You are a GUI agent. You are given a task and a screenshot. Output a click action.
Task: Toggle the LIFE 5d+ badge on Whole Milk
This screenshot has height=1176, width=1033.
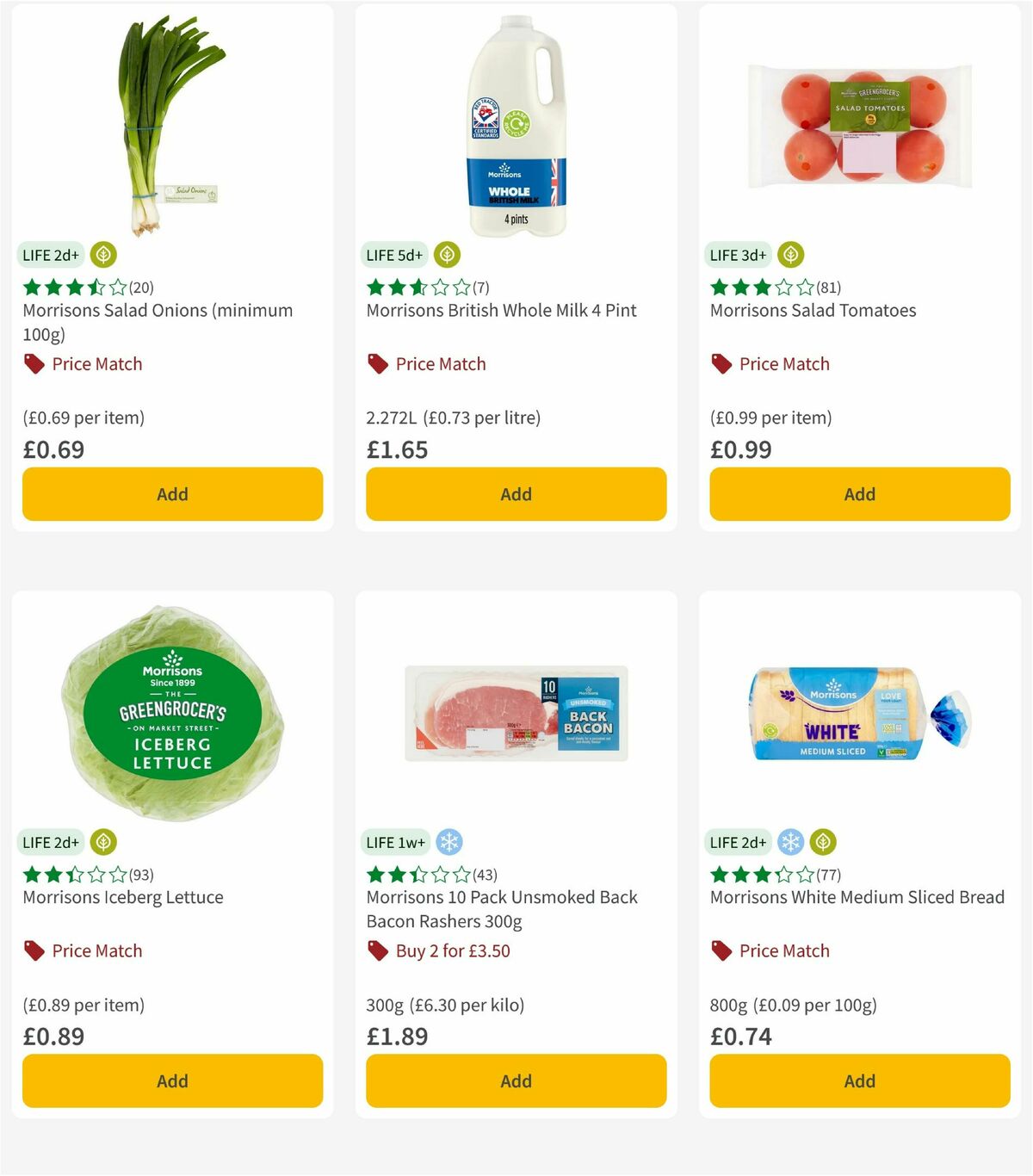(394, 255)
